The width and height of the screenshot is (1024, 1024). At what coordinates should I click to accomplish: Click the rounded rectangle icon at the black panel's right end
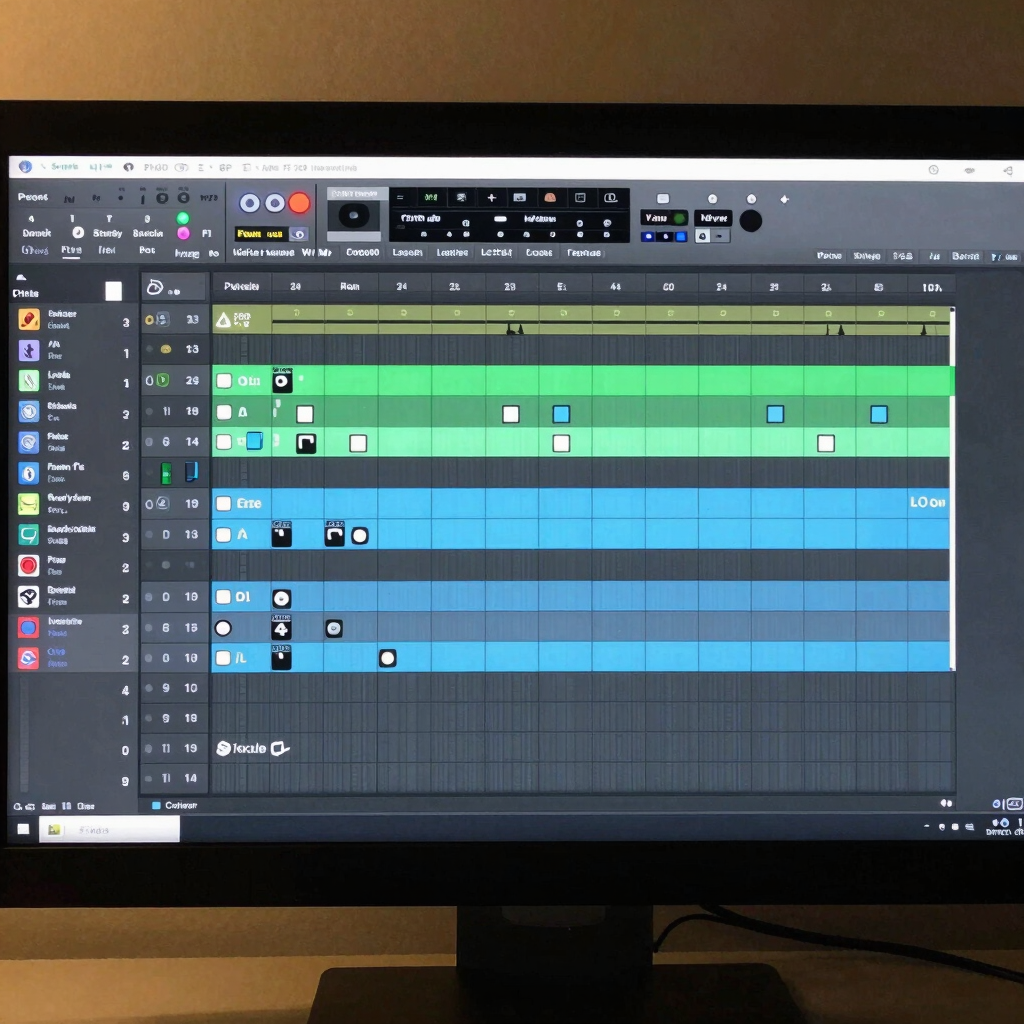[611, 198]
